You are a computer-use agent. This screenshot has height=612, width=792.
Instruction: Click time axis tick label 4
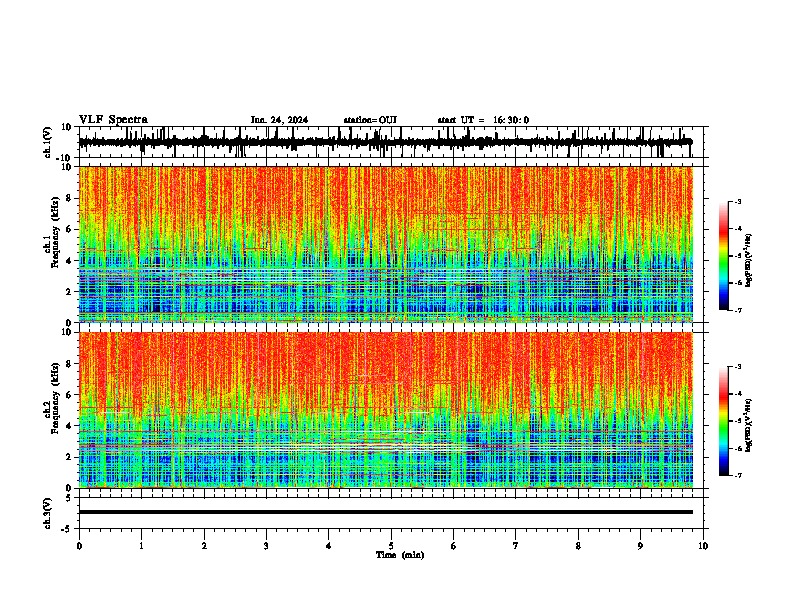[329, 546]
